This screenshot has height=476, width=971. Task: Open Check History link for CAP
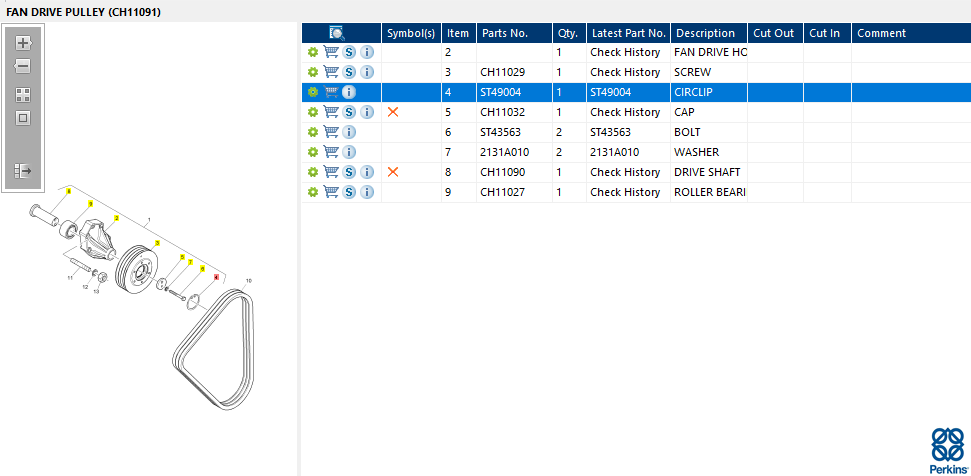625,112
